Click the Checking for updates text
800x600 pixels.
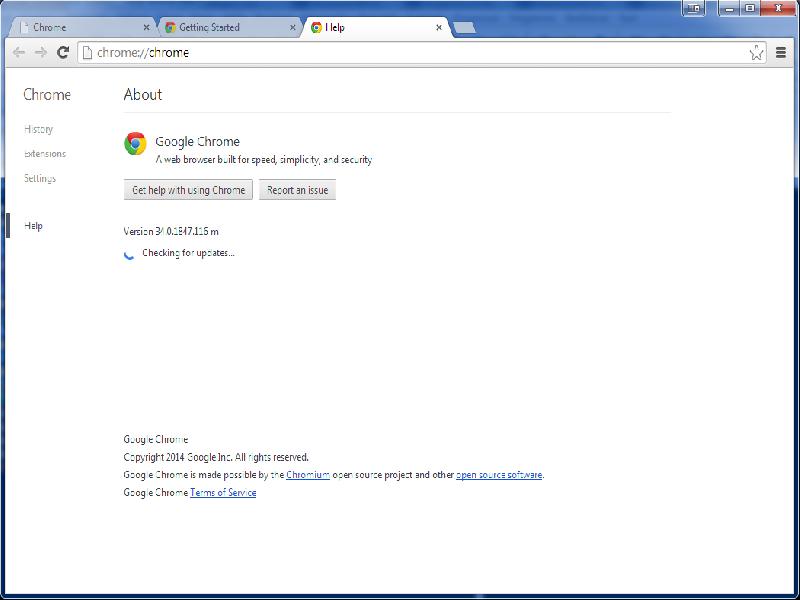(x=188, y=253)
